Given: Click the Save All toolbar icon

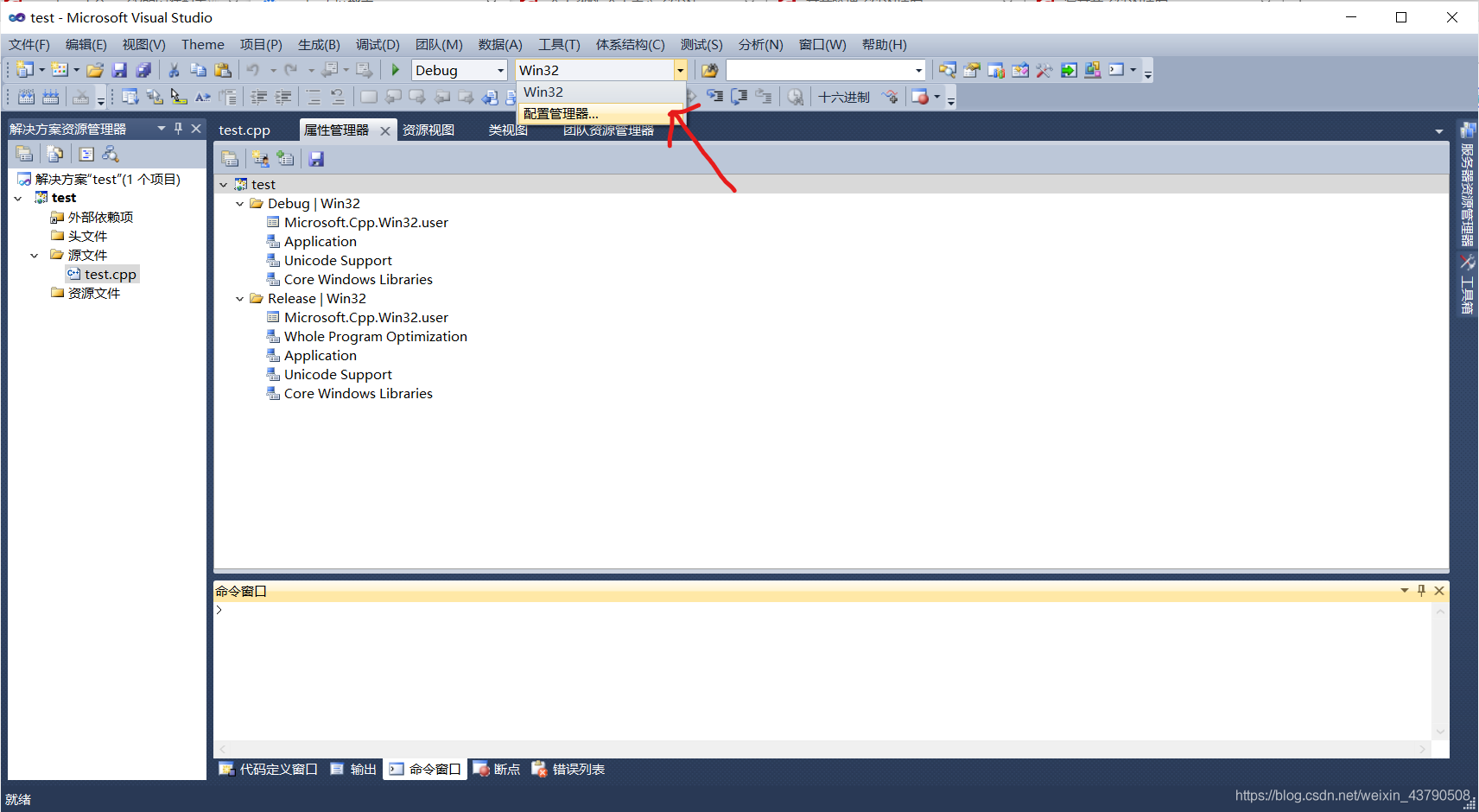Looking at the screenshot, I should 143,71.
